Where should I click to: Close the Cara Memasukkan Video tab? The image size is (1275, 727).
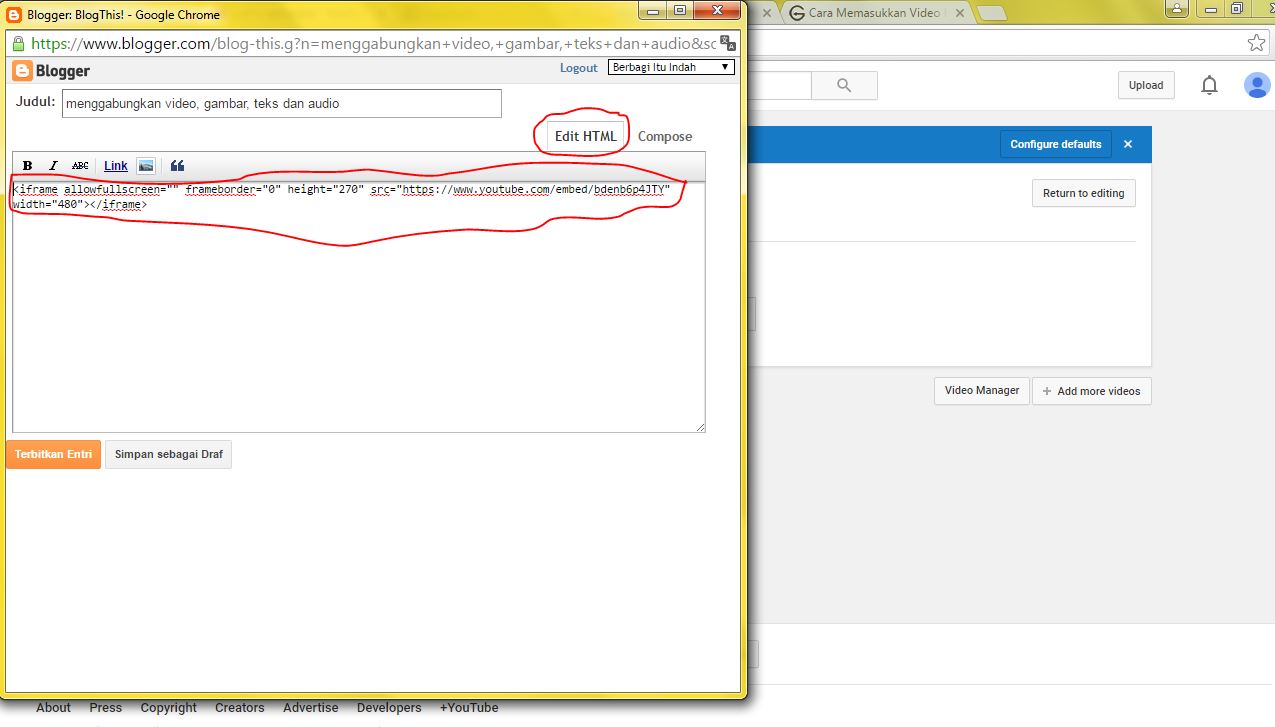coord(959,13)
